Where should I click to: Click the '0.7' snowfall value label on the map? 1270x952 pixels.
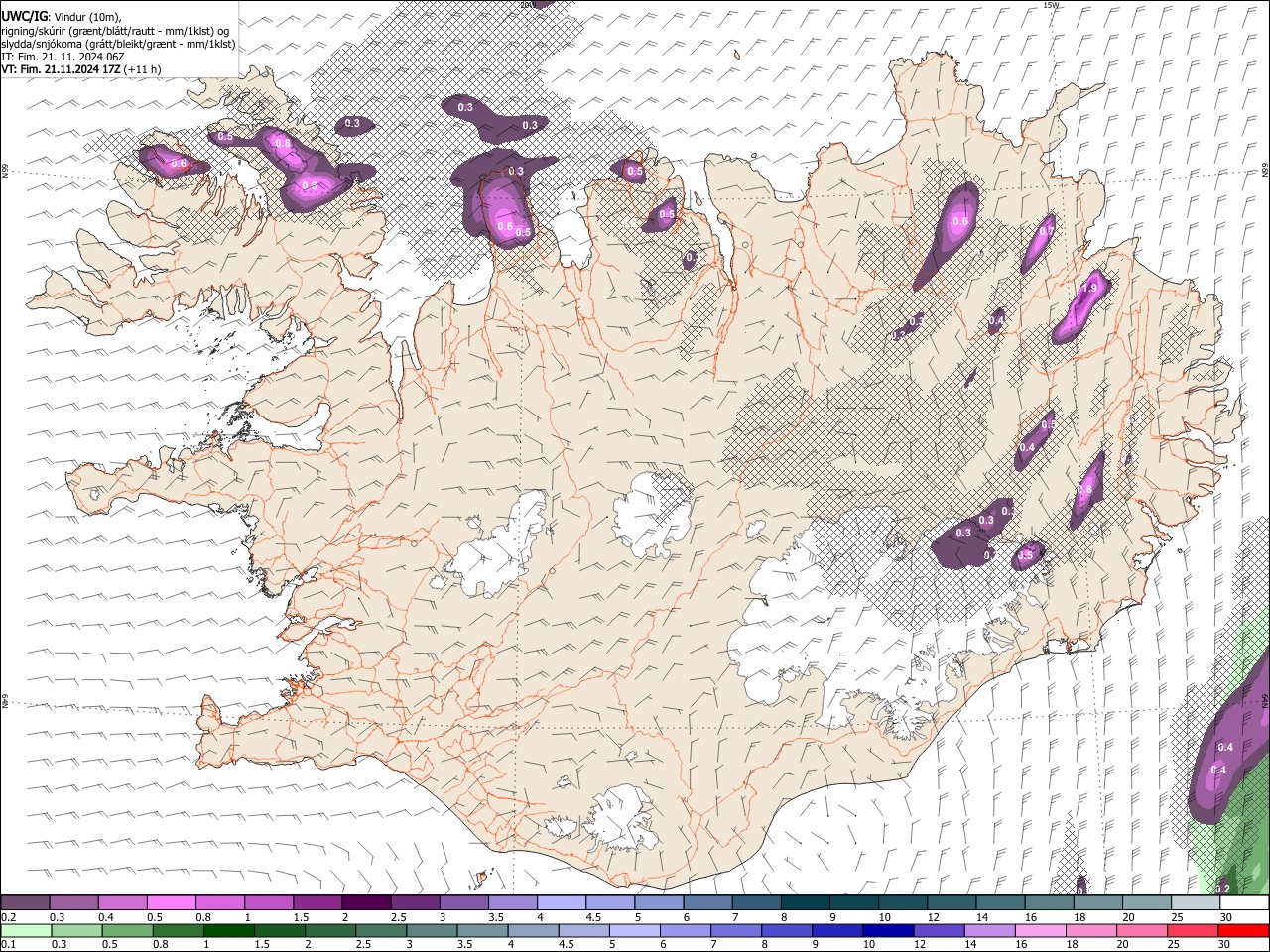pos(1047,231)
